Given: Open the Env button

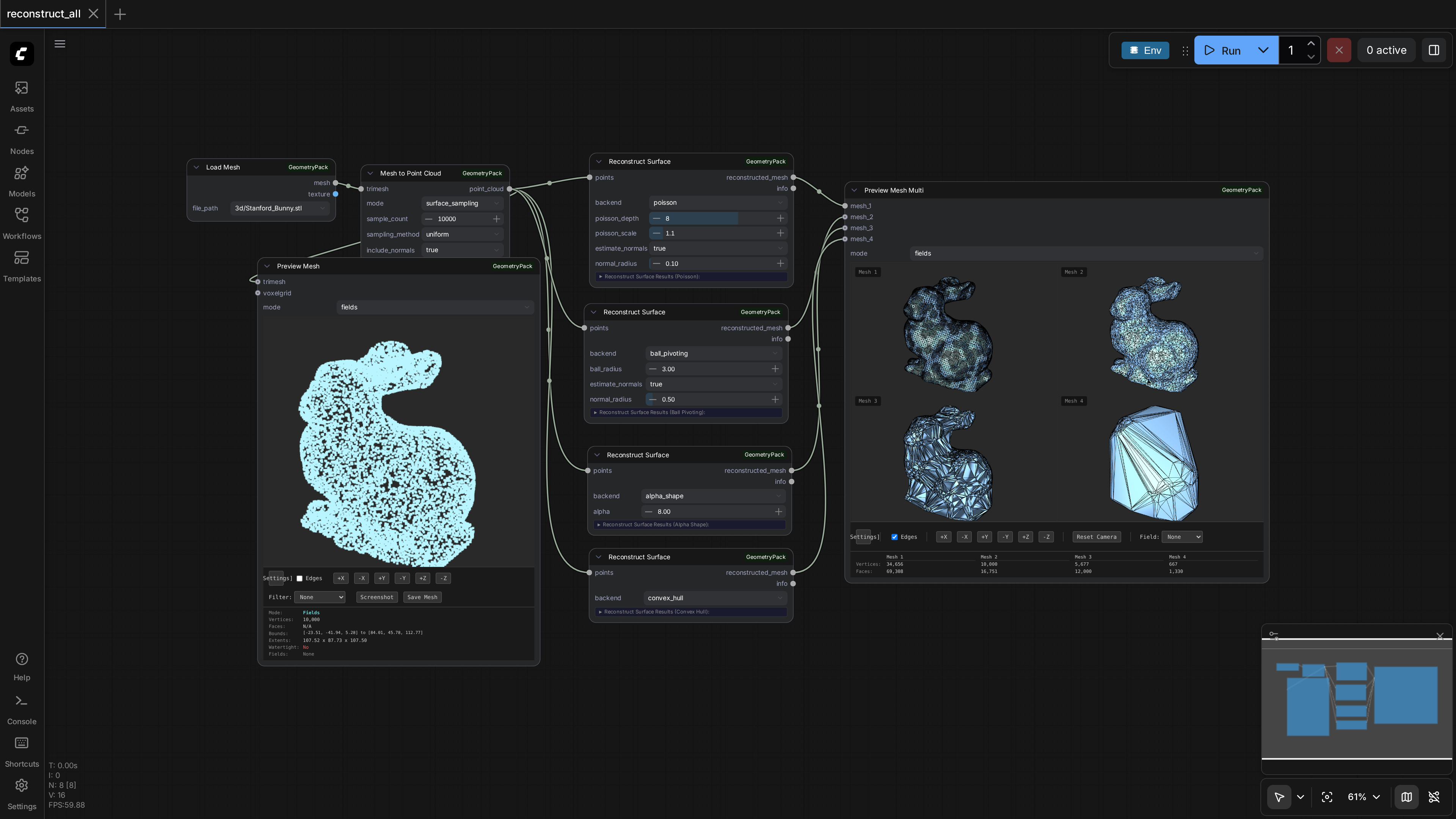Looking at the screenshot, I should (1145, 50).
